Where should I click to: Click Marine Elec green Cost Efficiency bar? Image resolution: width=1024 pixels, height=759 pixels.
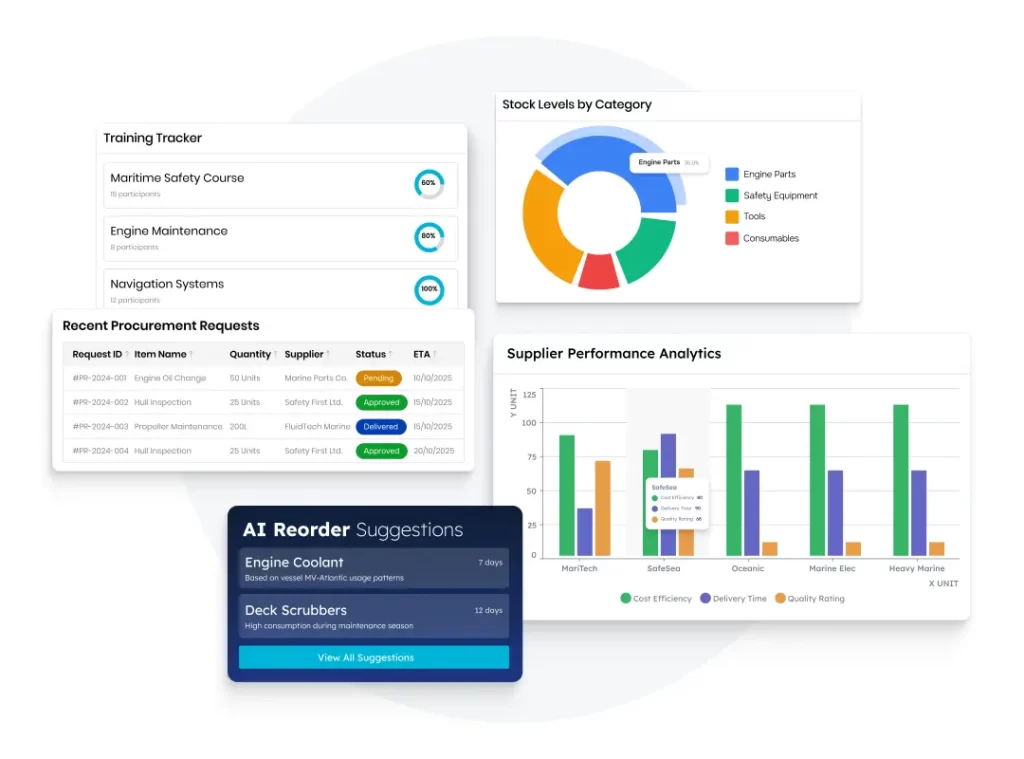(x=817, y=481)
